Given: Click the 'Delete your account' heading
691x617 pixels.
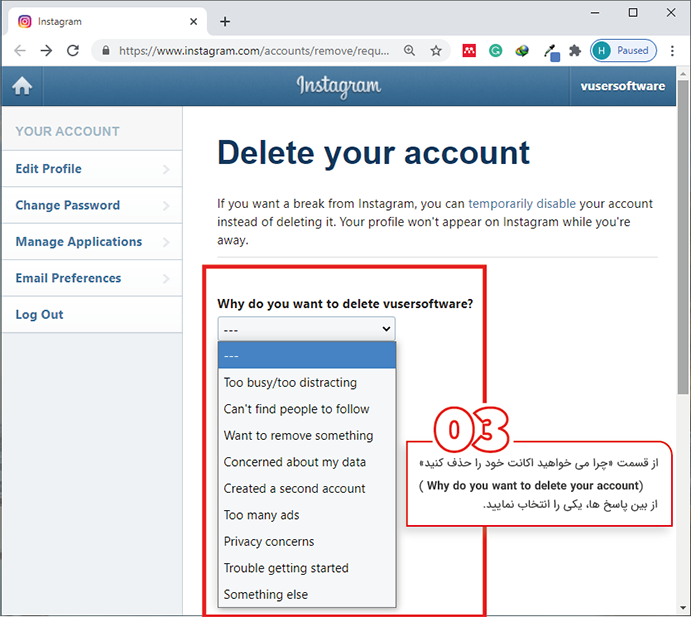Looking at the screenshot, I should pos(373,153).
